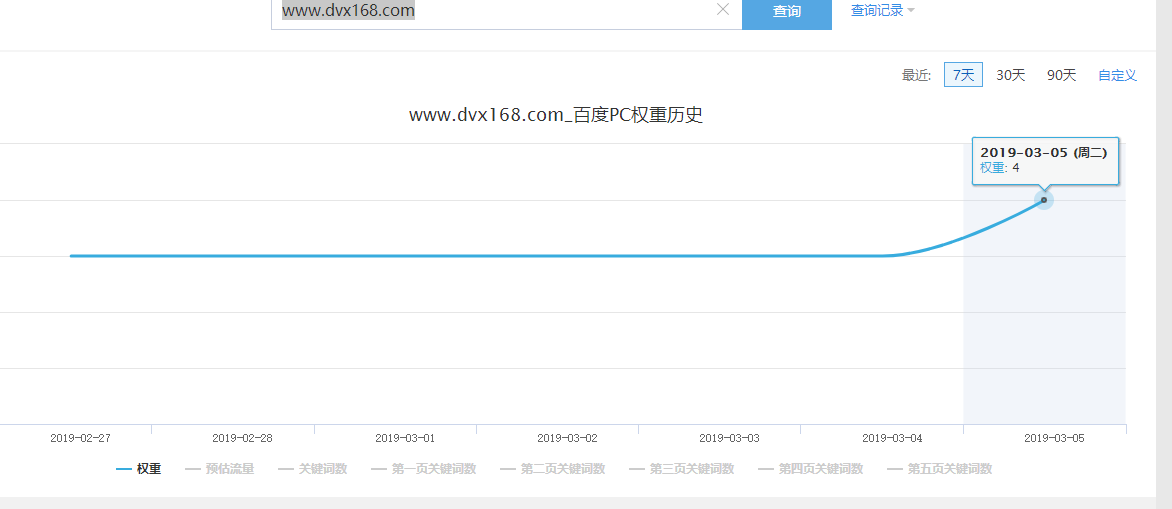Toggle 第五页关键词数 legend item

(x=940, y=469)
